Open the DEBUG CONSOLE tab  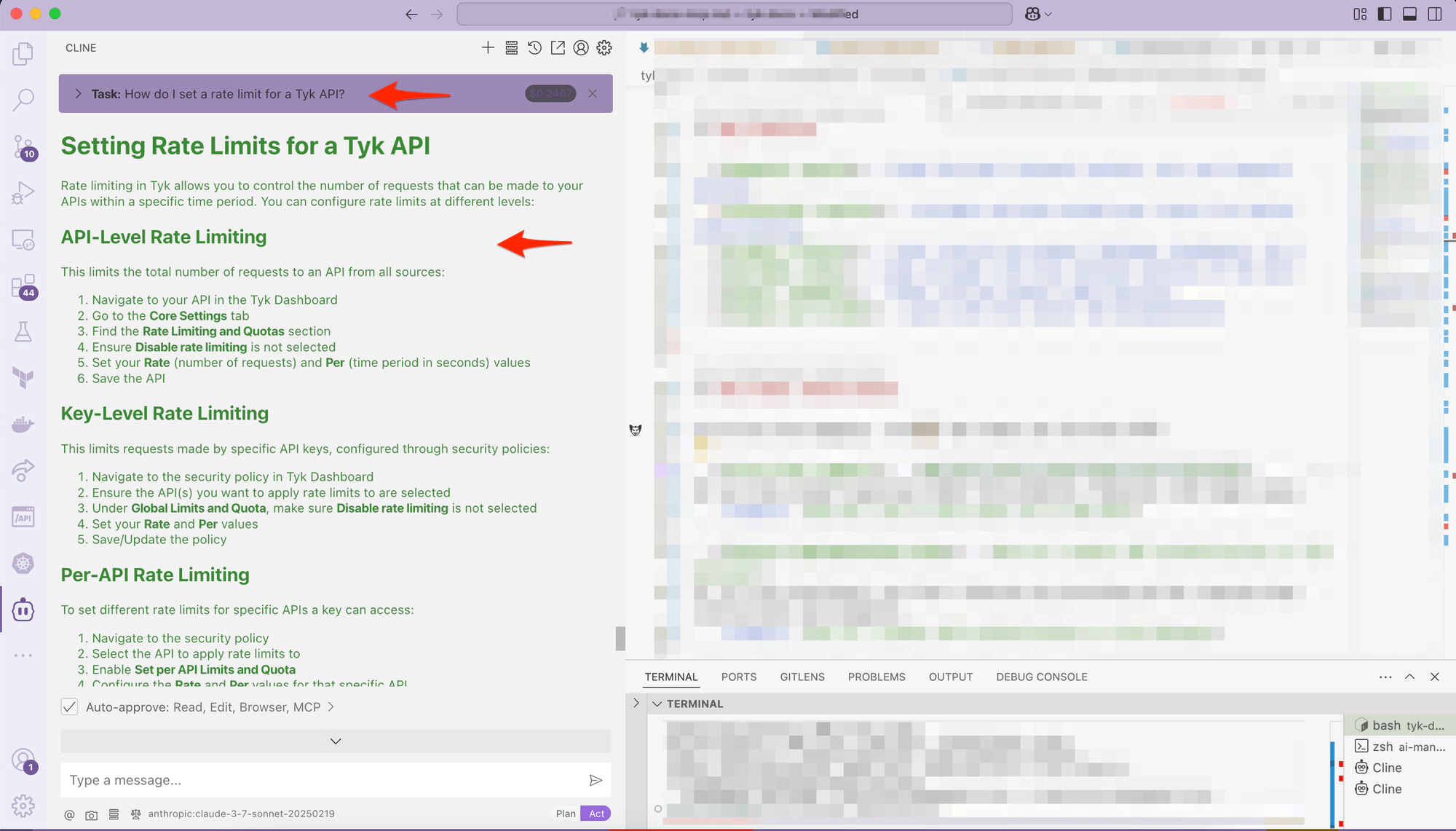click(1041, 677)
